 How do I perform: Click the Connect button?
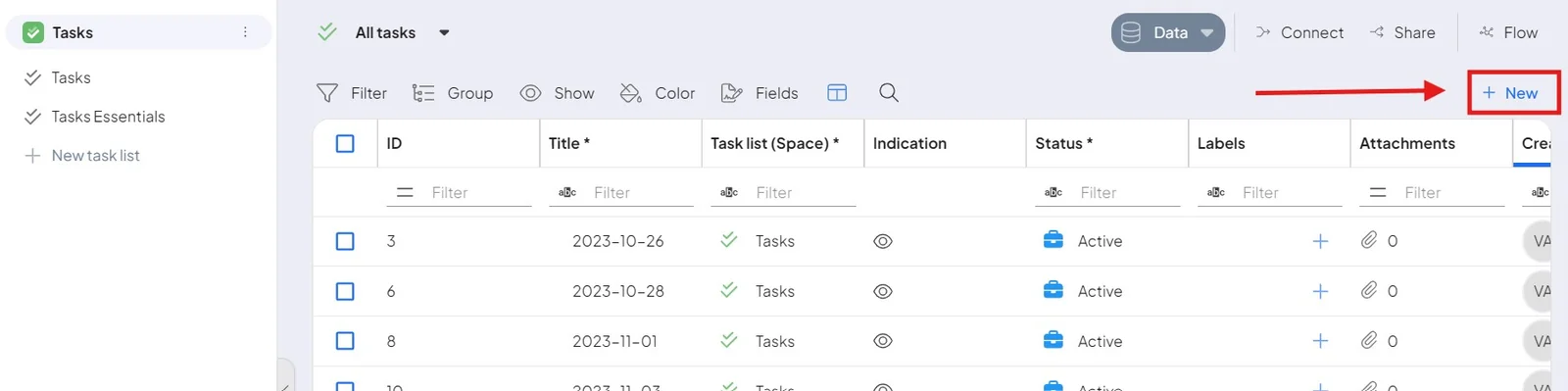click(1299, 32)
